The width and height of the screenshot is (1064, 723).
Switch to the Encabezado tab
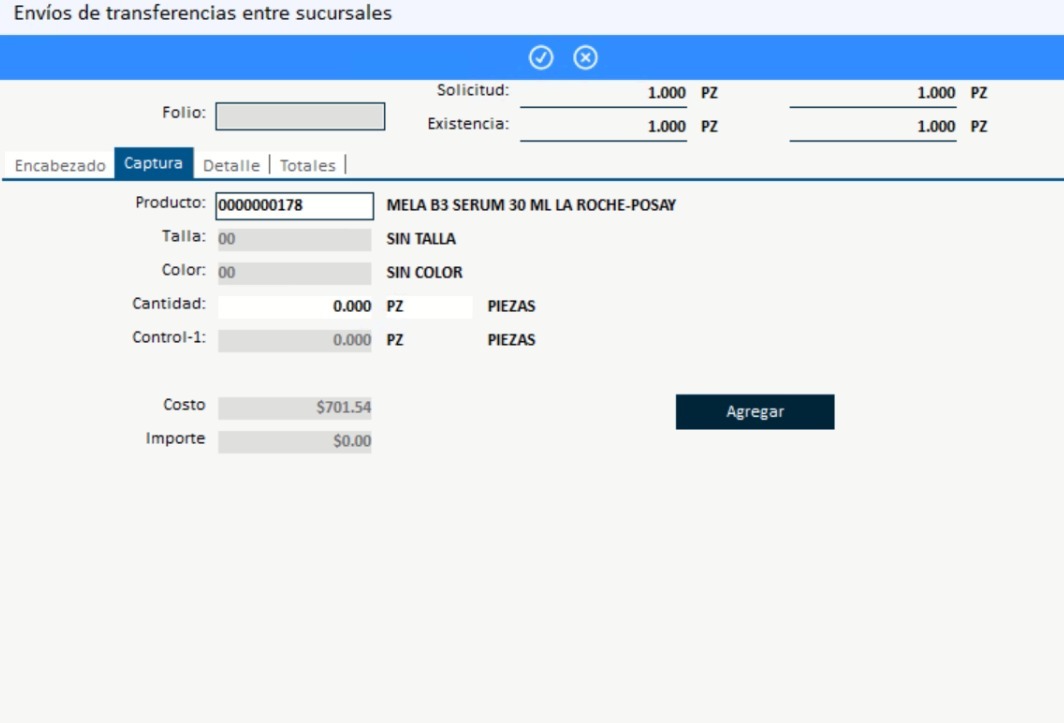[x=60, y=166]
